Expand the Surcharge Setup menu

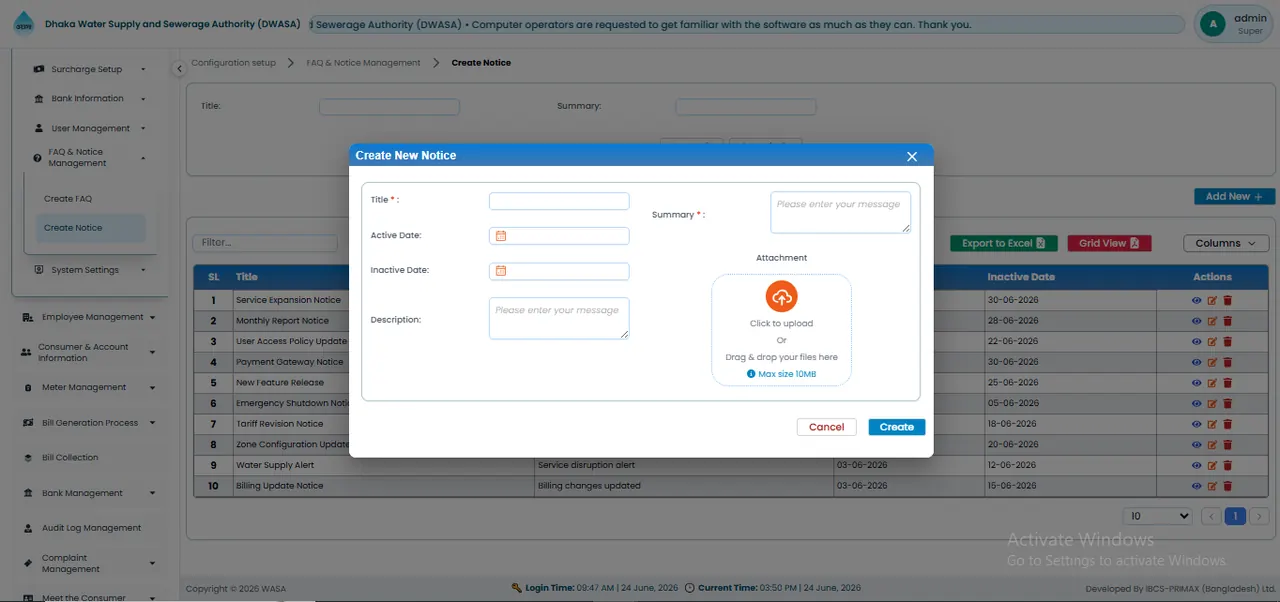point(89,70)
